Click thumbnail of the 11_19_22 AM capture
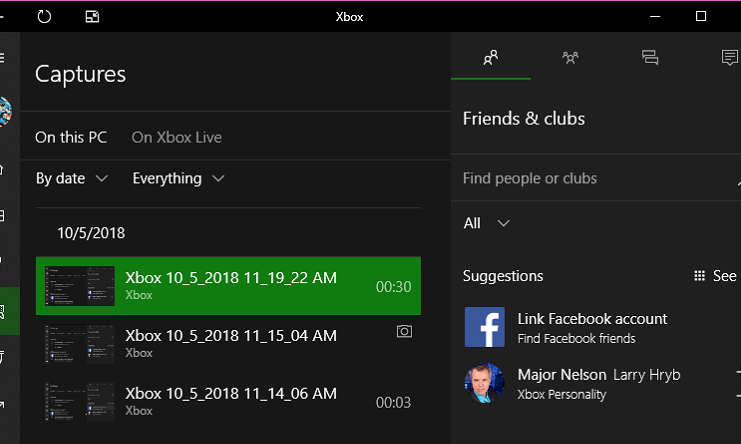 79,286
